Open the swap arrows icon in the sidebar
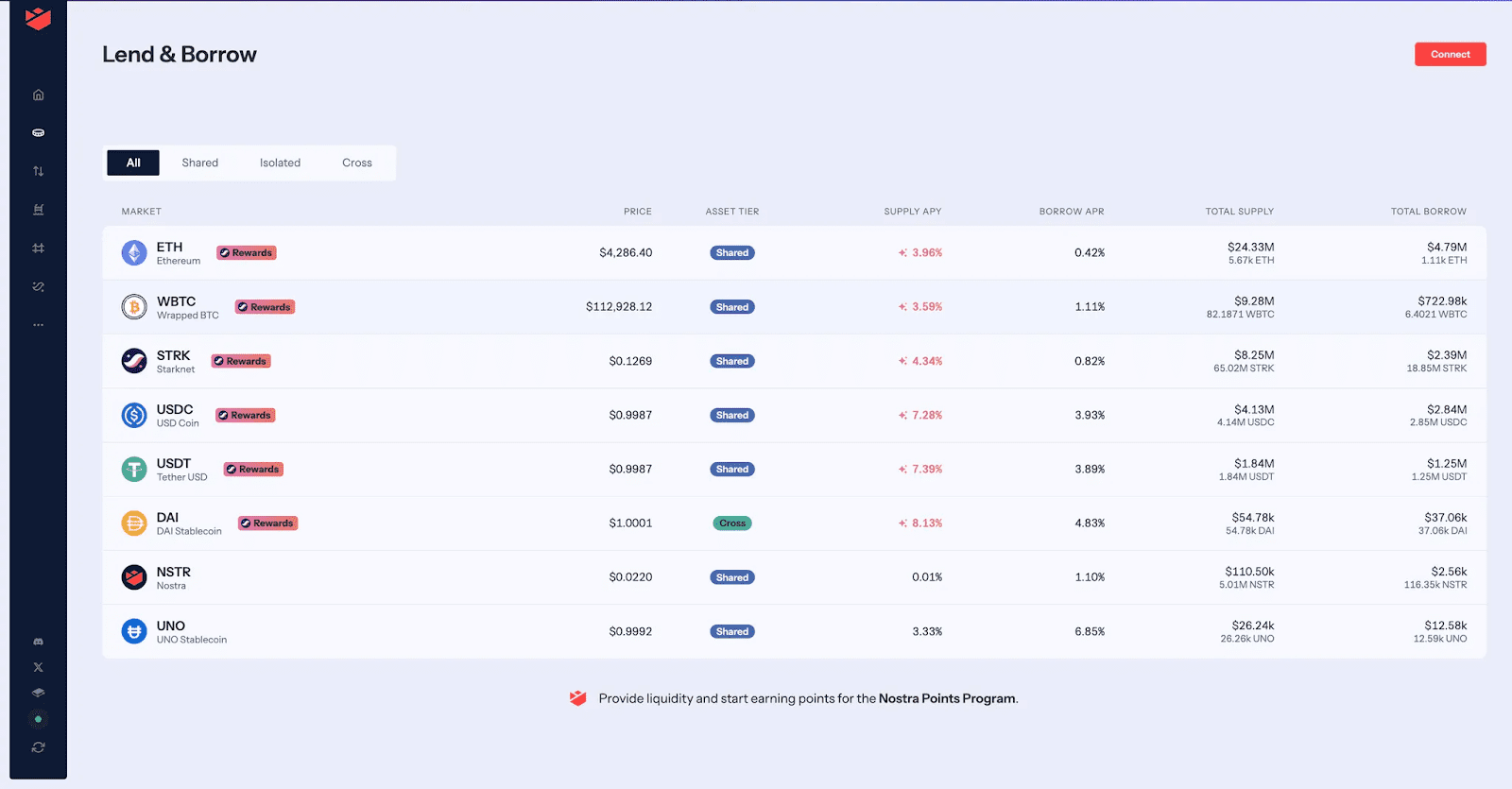Screen dimensions: 1512x789 click(x=38, y=171)
